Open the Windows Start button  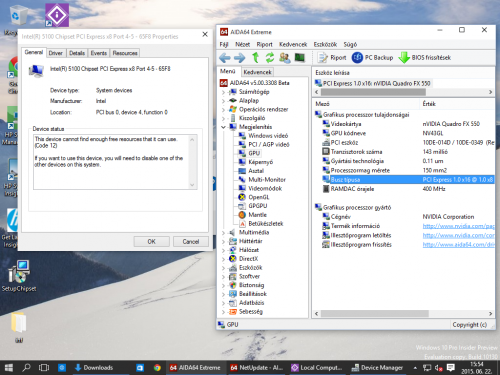(x=9, y=367)
